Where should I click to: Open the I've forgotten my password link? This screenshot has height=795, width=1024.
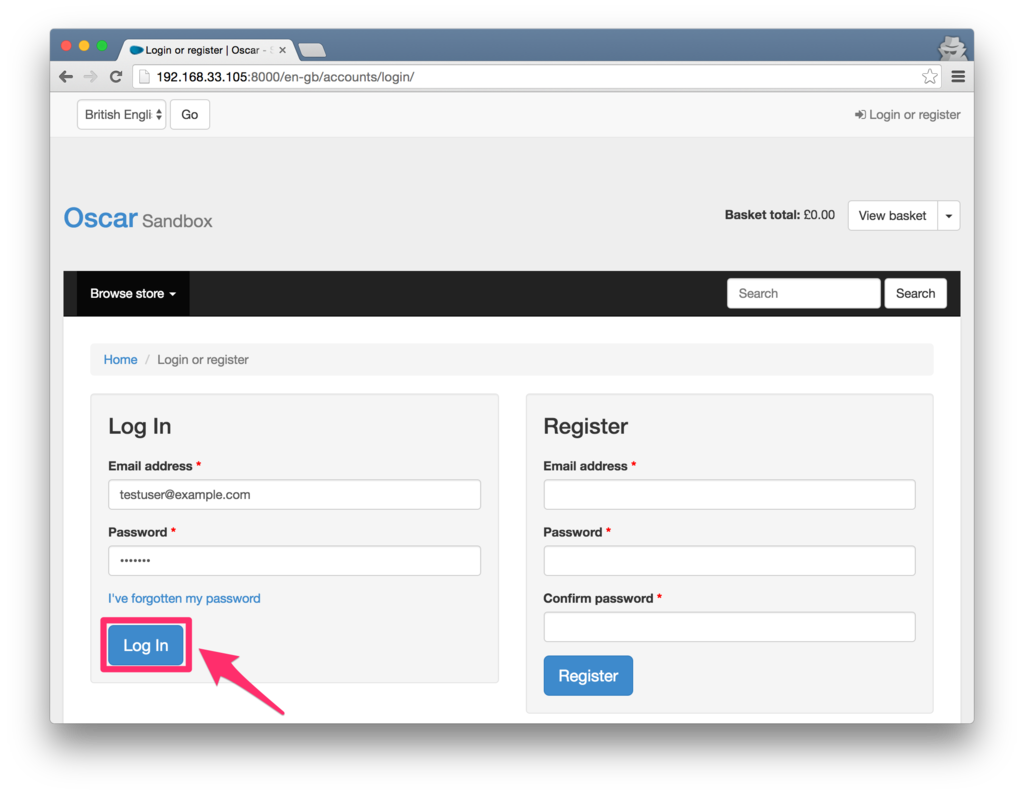[184, 598]
